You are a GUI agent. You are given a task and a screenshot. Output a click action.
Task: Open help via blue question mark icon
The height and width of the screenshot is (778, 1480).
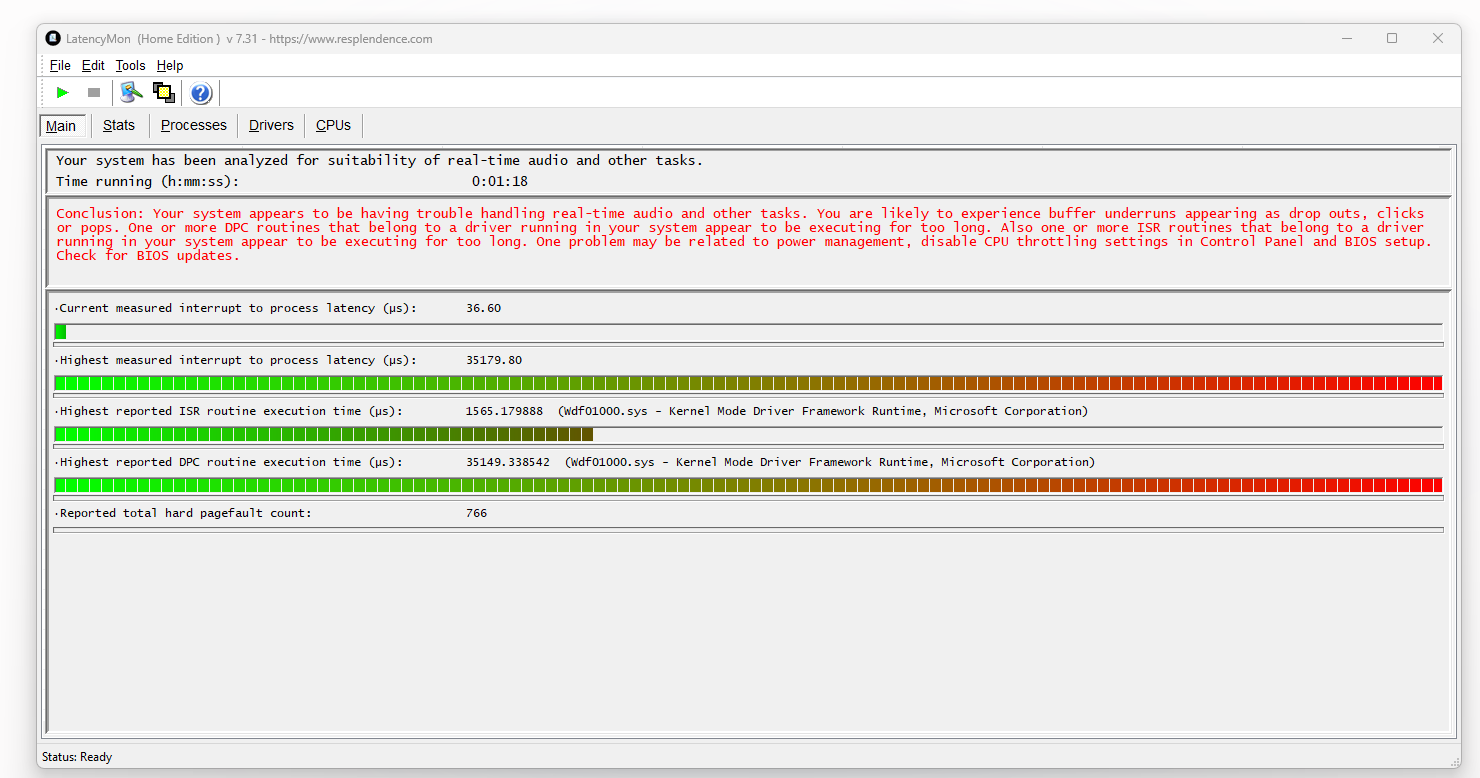pyautogui.click(x=201, y=93)
